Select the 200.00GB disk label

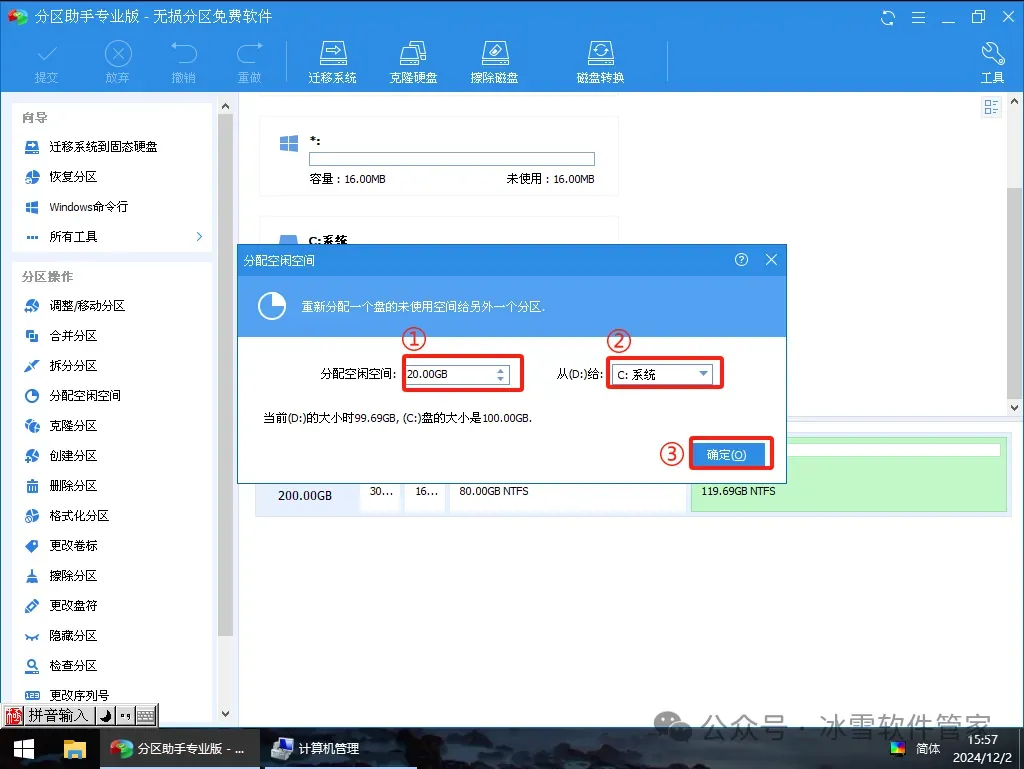coord(305,495)
